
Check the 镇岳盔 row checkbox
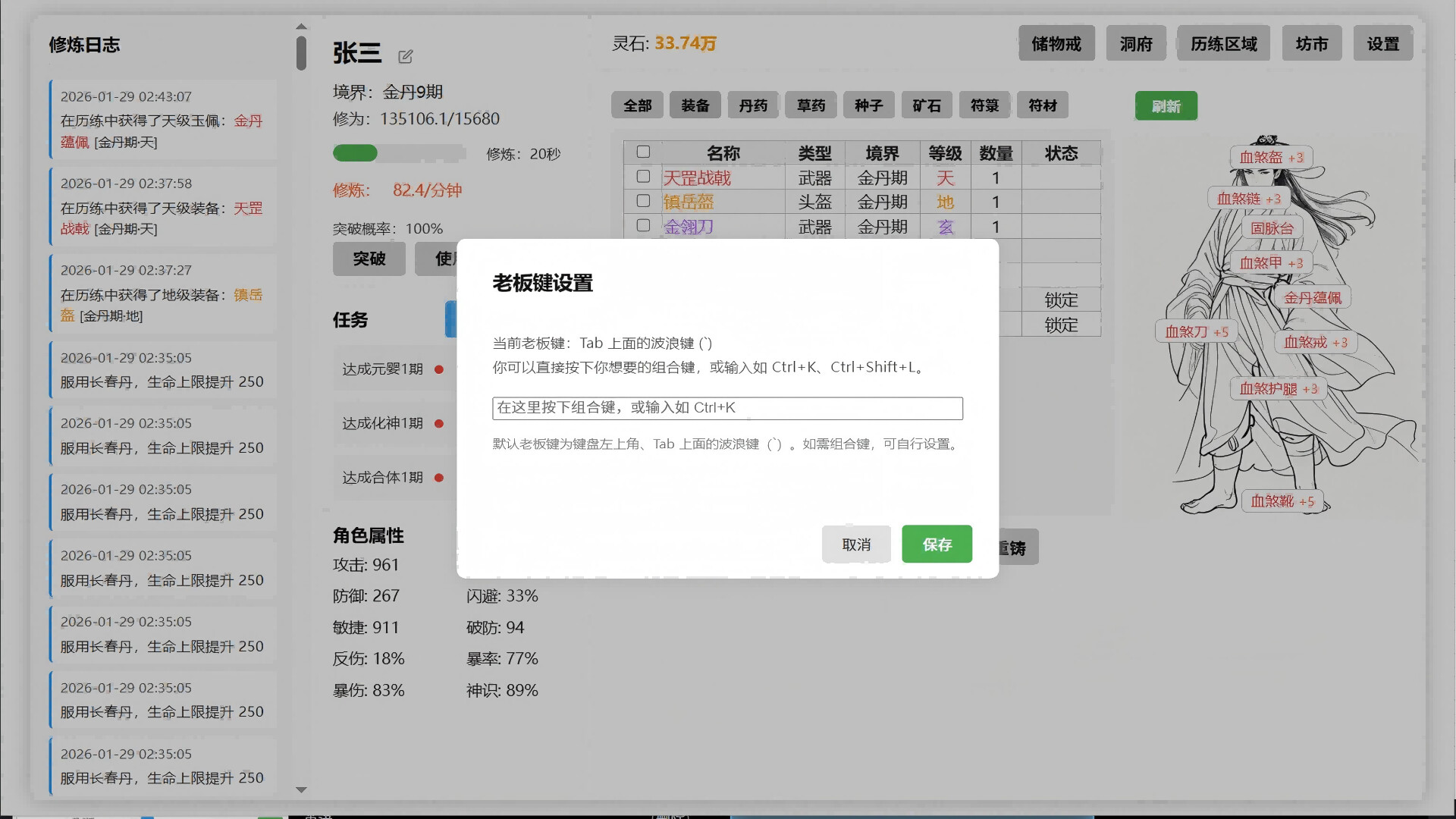643,200
